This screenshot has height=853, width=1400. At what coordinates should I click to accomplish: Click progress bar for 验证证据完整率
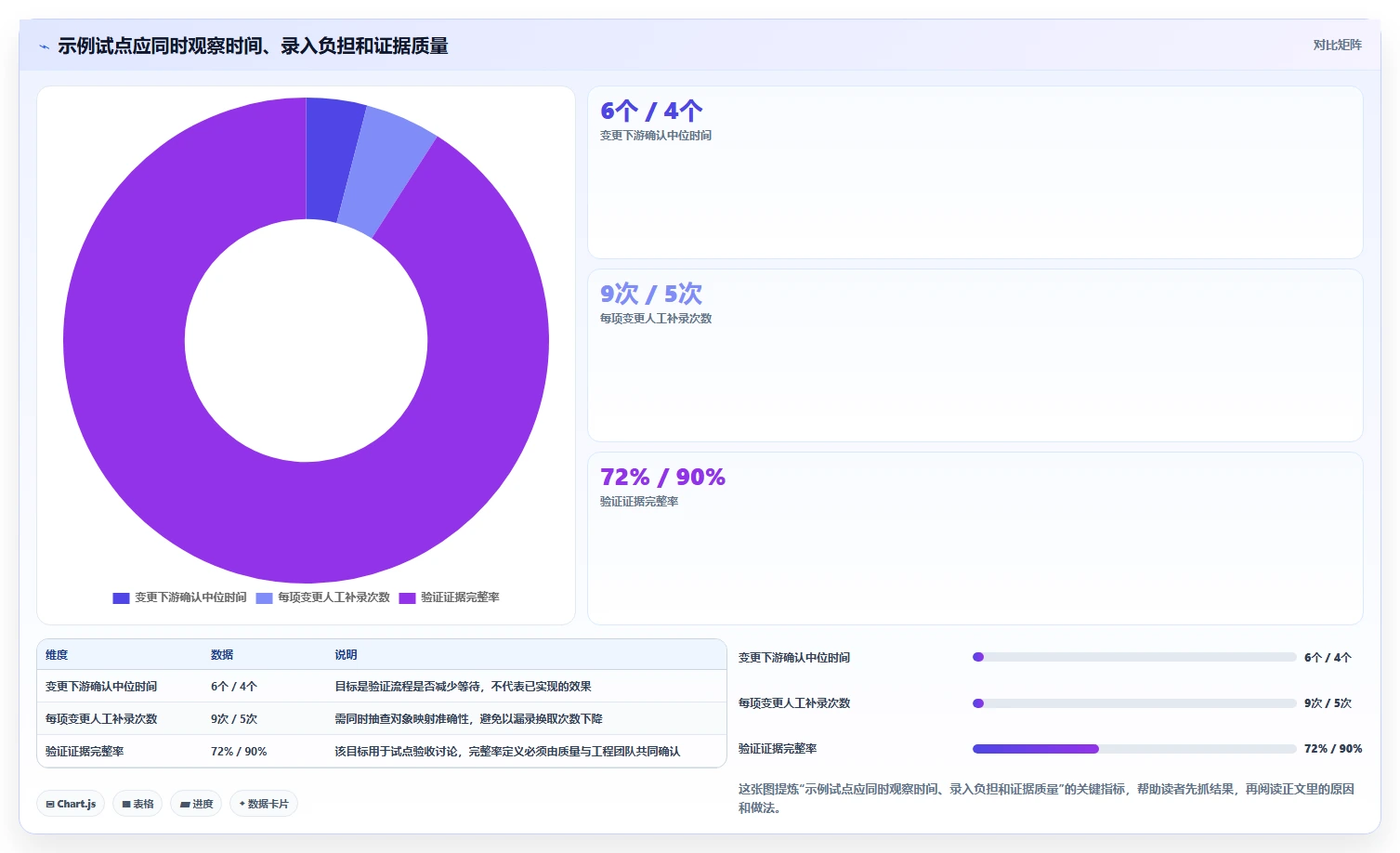pos(1134,749)
